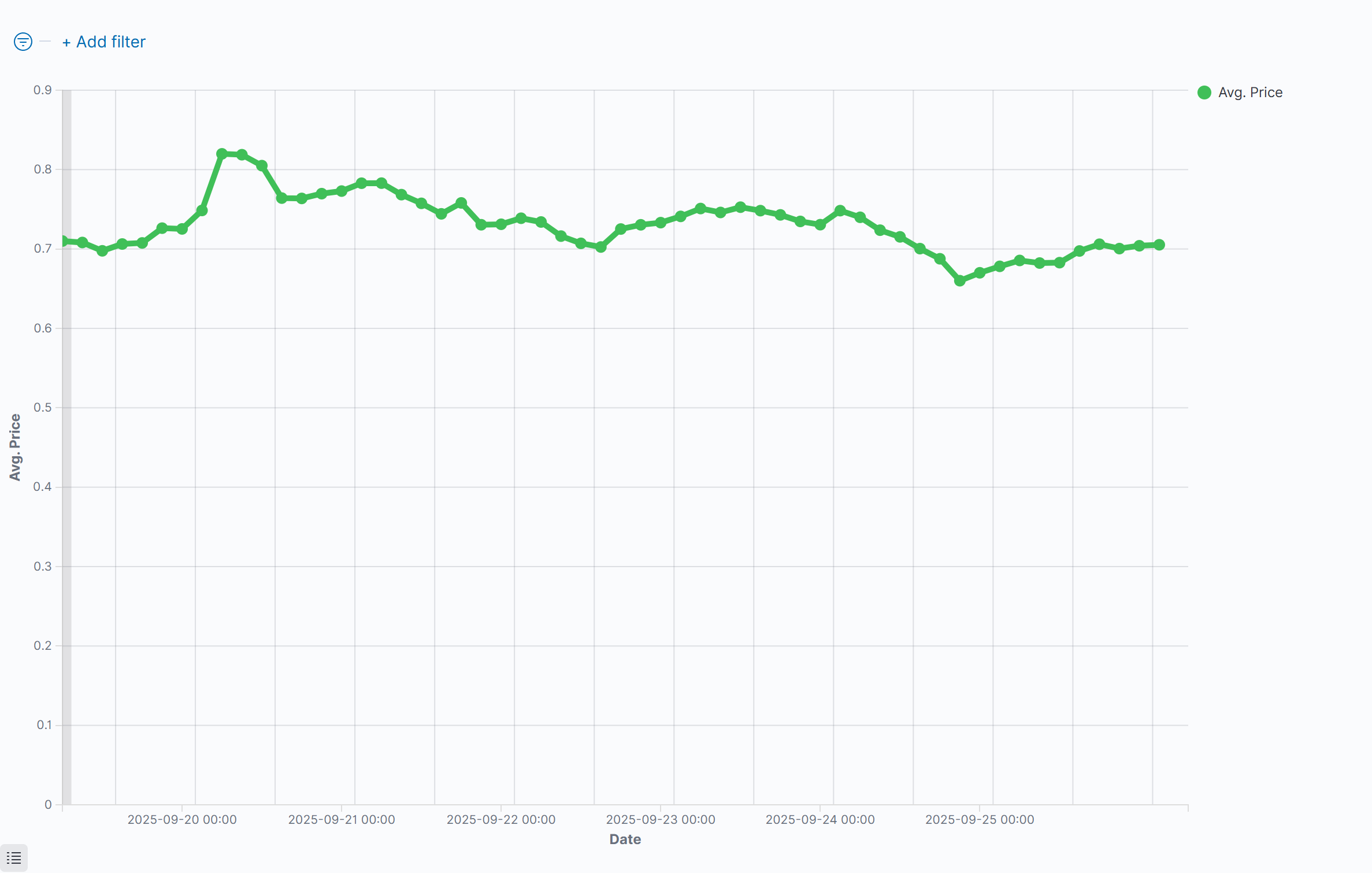Click the 2025-09-23 00:00 axis label
The height and width of the screenshot is (873, 1372).
click(661, 820)
